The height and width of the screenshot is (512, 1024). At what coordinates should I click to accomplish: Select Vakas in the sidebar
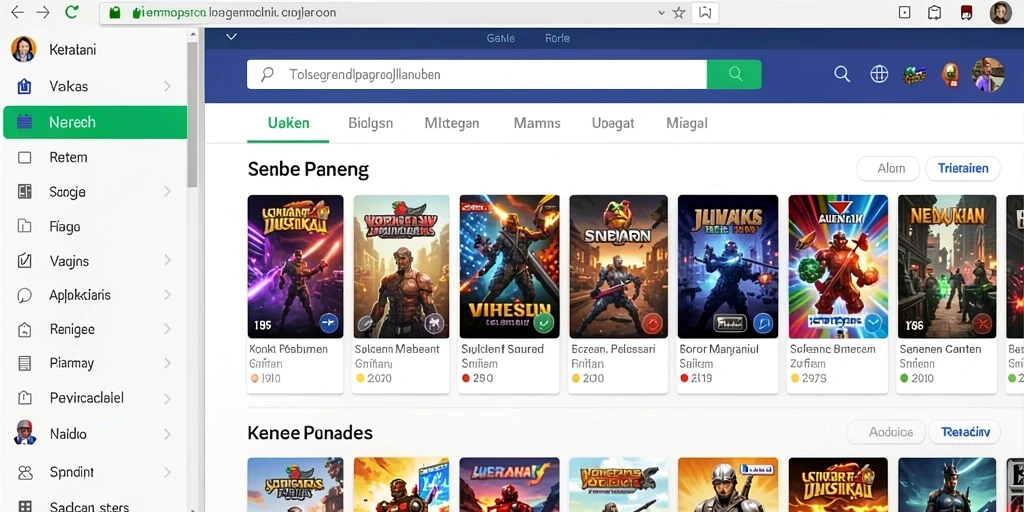95,86
